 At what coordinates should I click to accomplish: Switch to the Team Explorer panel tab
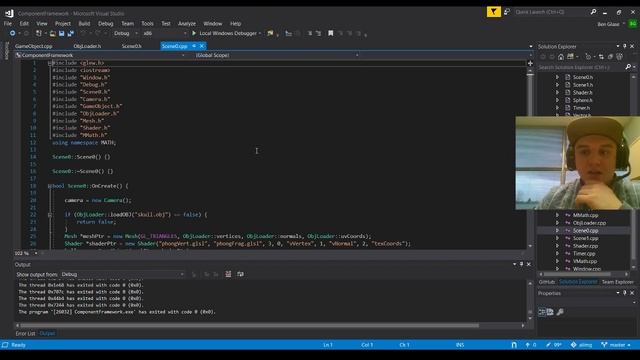point(618,282)
